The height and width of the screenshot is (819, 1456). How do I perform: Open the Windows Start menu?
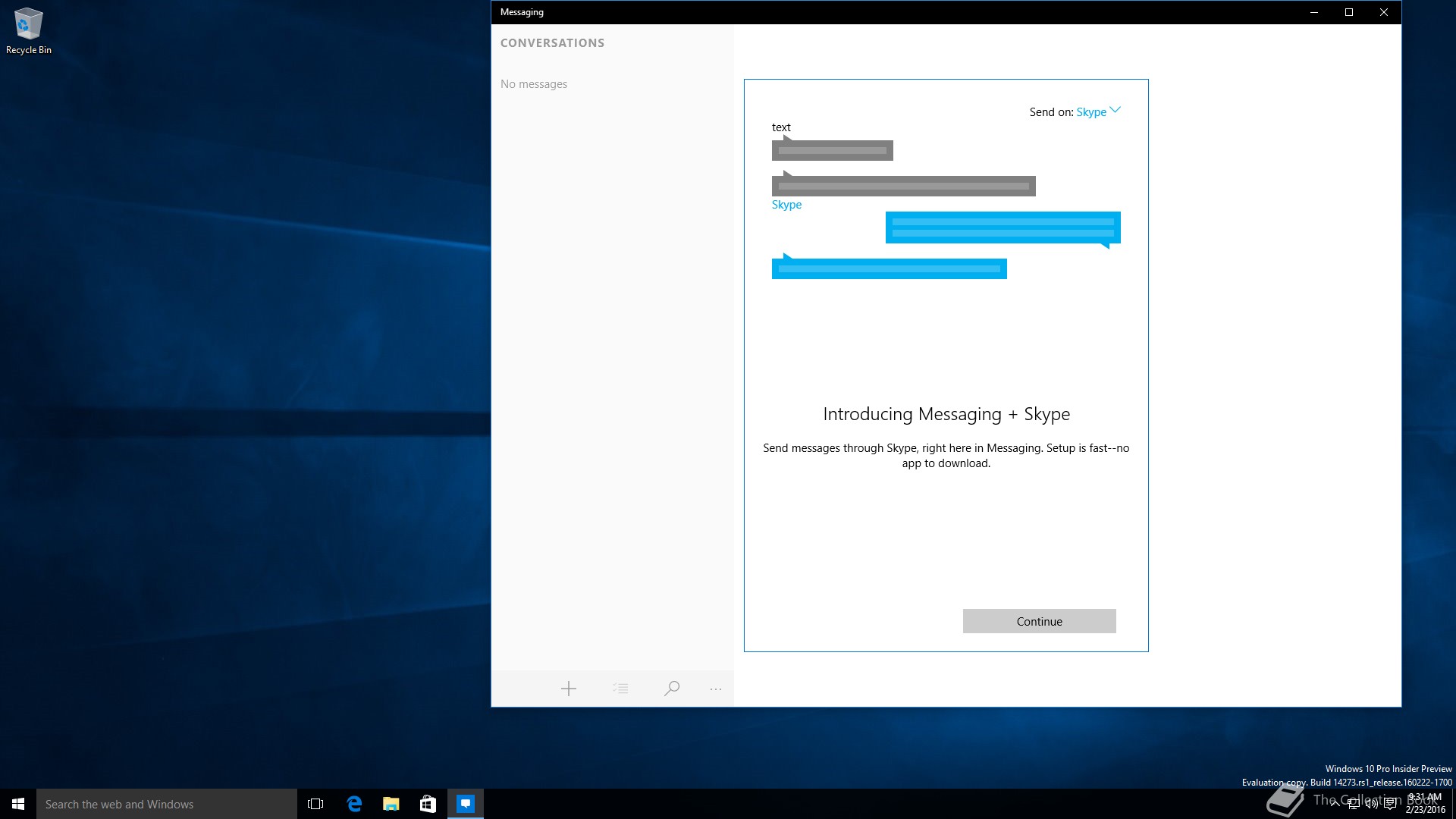(18, 804)
